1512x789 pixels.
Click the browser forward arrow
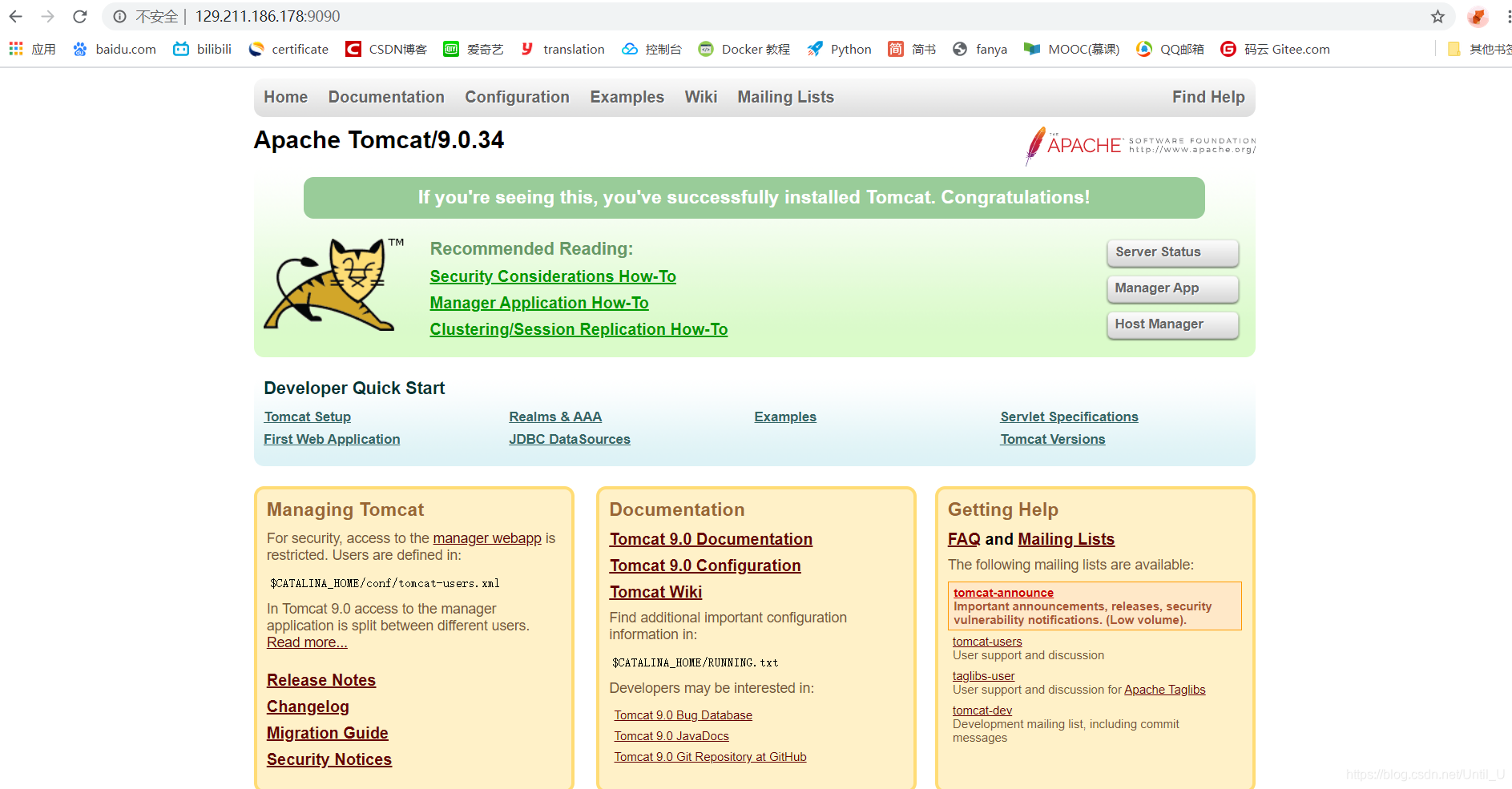(47, 16)
